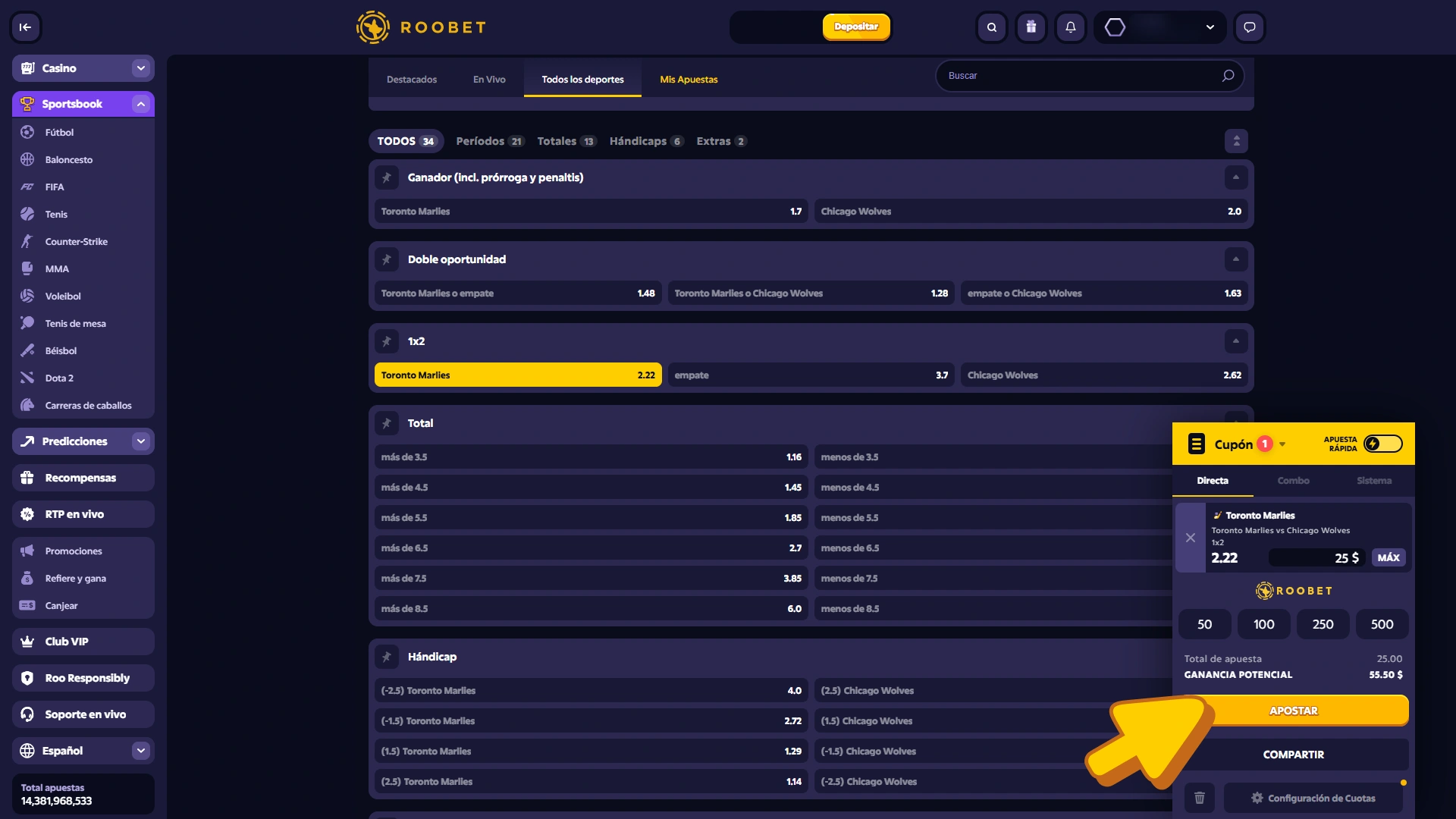Open Soporte en vivo
The height and width of the screenshot is (819, 1456).
tap(83, 714)
